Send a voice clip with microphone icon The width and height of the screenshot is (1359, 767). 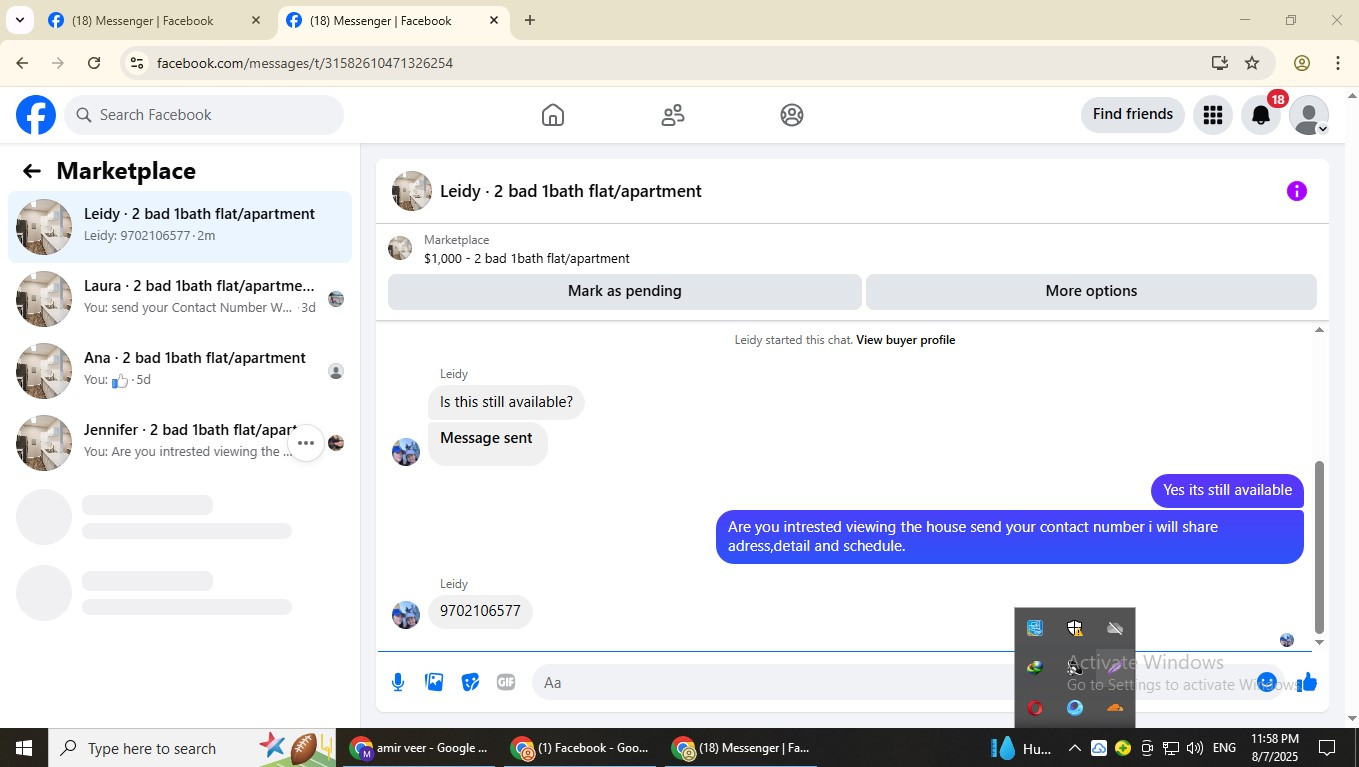(398, 682)
